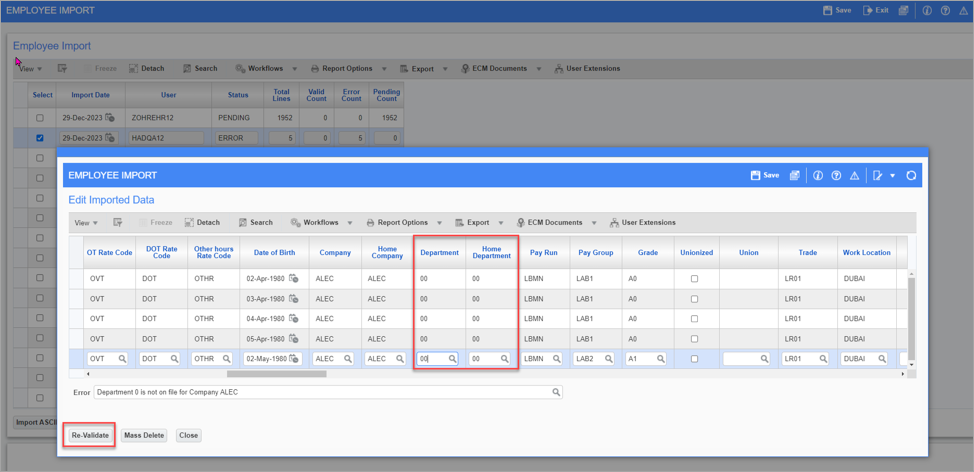This screenshot has width=974, height=472.
Task: Expand Workflows dropdown in popup toolbar
Action: click(x=350, y=222)
